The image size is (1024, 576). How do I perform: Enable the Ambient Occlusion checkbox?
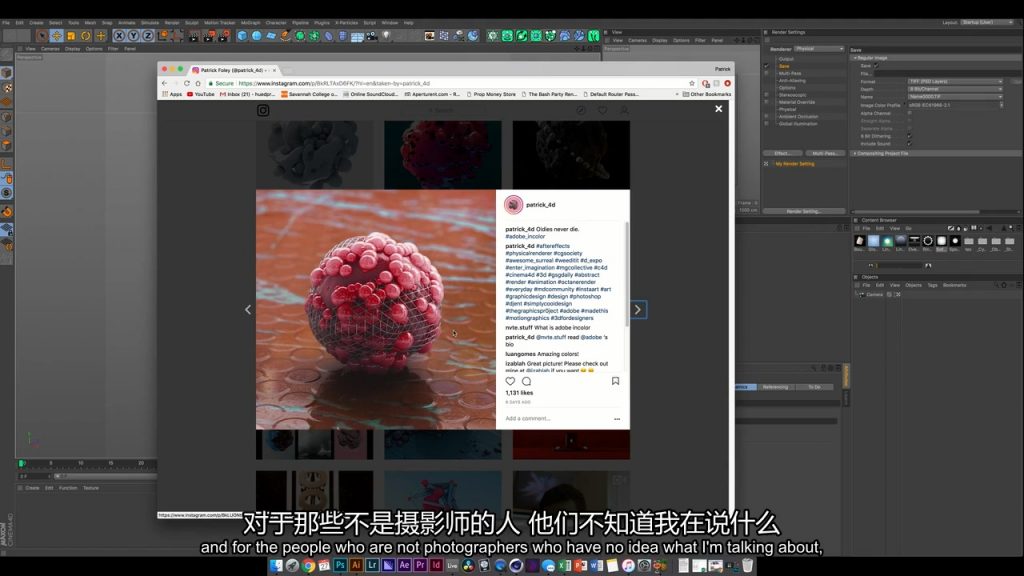(x=767, y=116)
